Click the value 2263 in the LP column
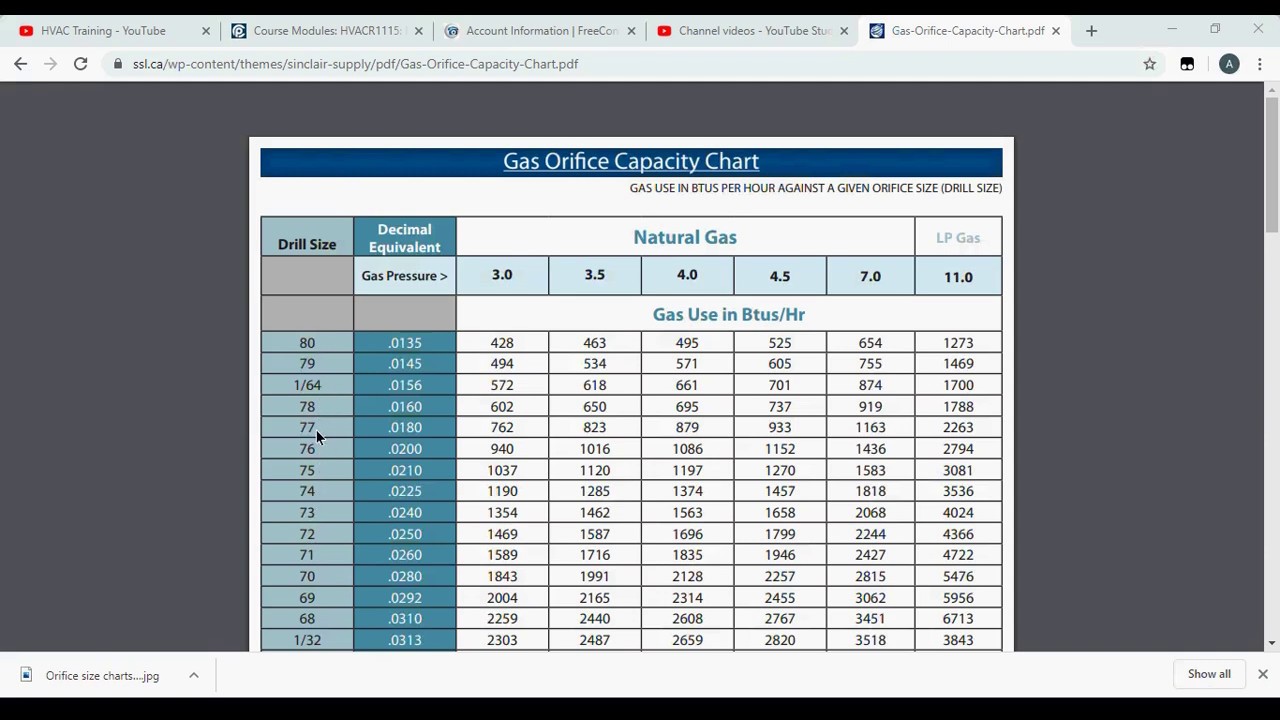Image resolution: width=1280 pixels, height=720 pixels. coord(958,427)
